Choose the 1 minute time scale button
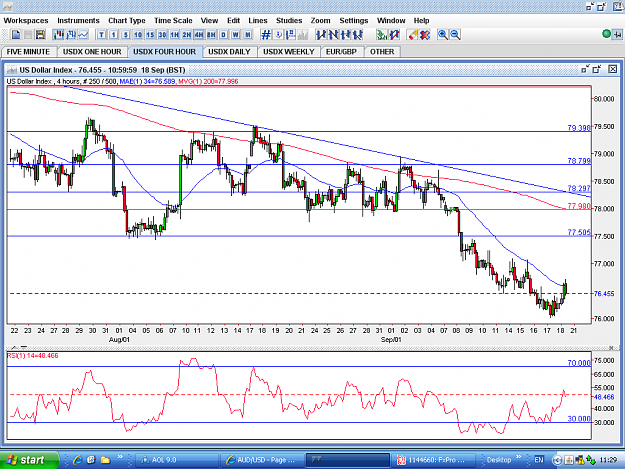Viewport: 625px width, 469px height. (x=114, y=35)
